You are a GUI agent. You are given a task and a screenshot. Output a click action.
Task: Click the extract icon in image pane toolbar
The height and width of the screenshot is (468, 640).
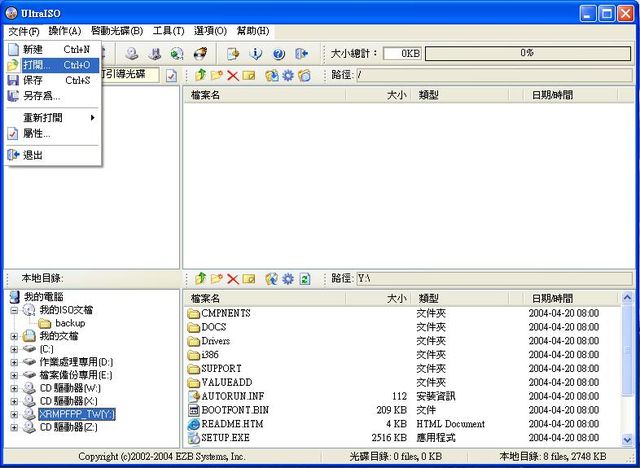272,75
